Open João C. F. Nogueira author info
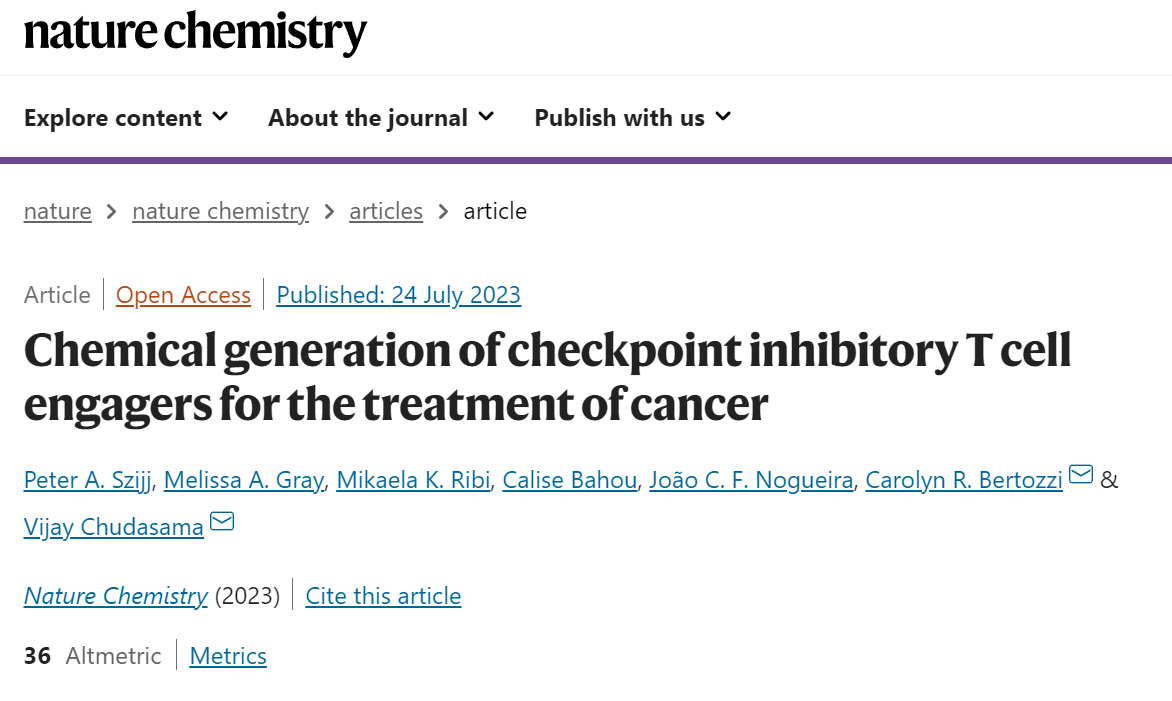This screenshot has width=1172, height=701. coord(751,480)
